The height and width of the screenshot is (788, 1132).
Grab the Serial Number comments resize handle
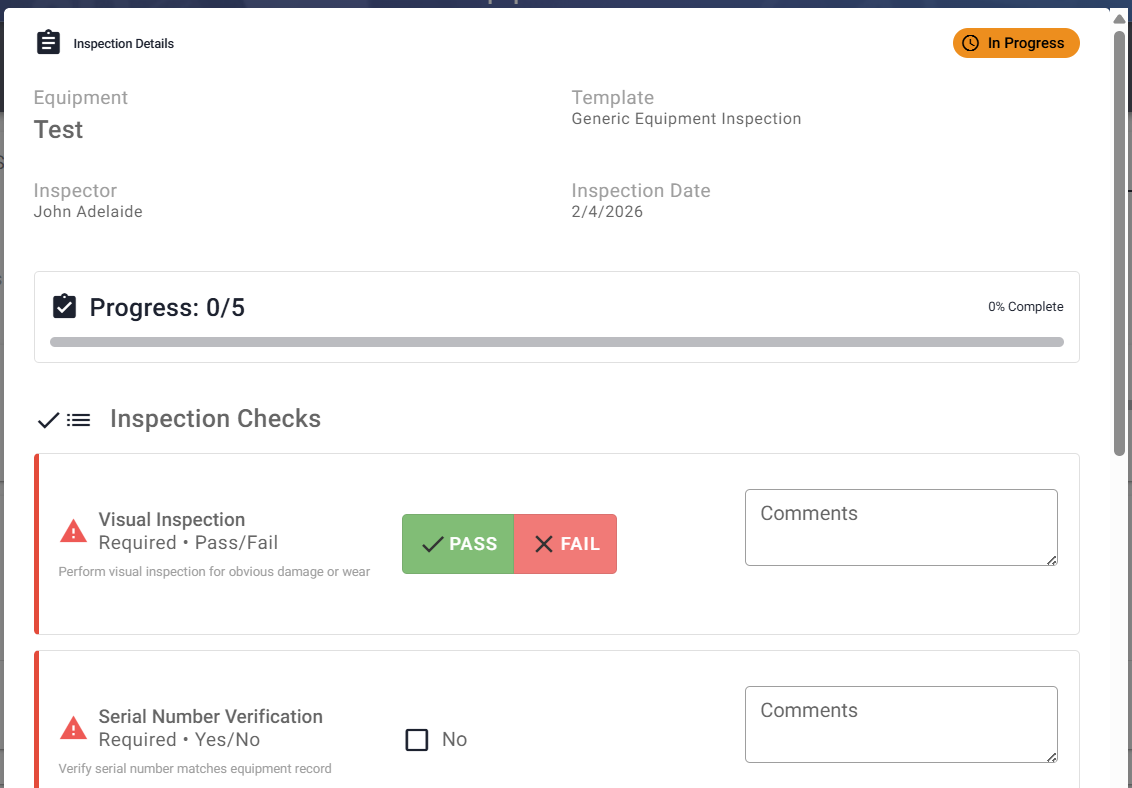point(1051,757)
